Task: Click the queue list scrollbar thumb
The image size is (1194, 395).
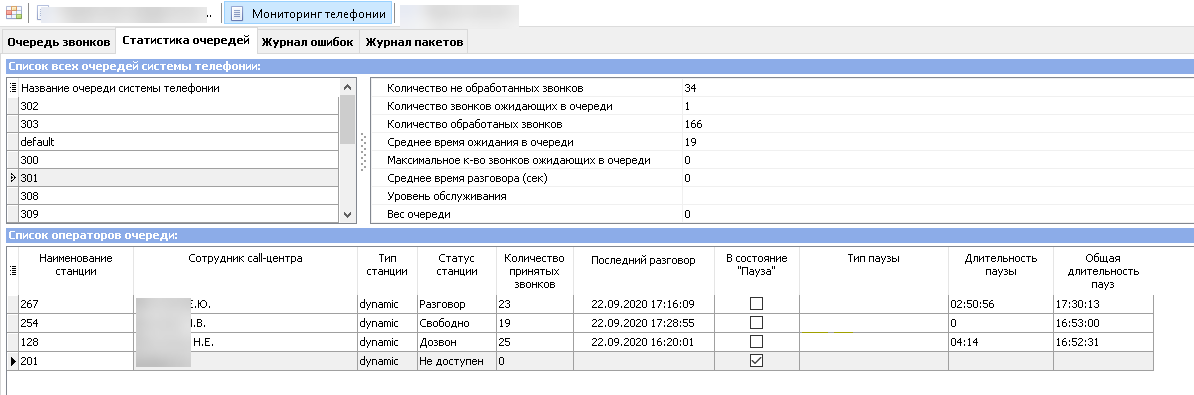Action: [x=347, y=119]
